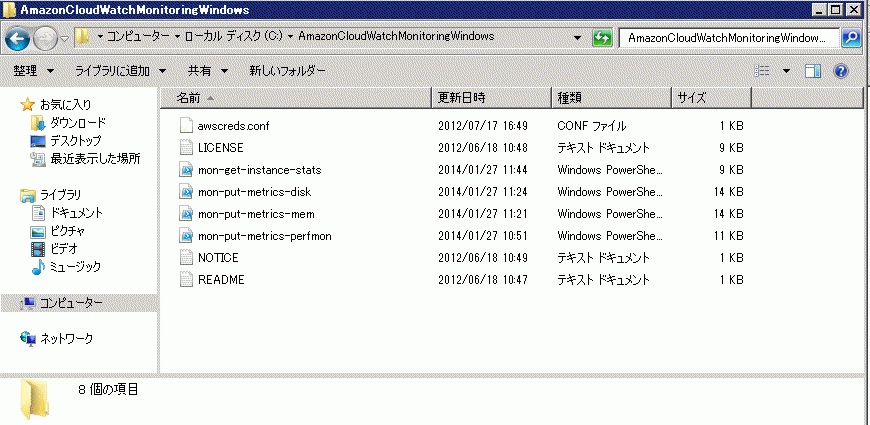870x425 pixels.
Task: Open ピクチャ library
Action: (68, 231)
